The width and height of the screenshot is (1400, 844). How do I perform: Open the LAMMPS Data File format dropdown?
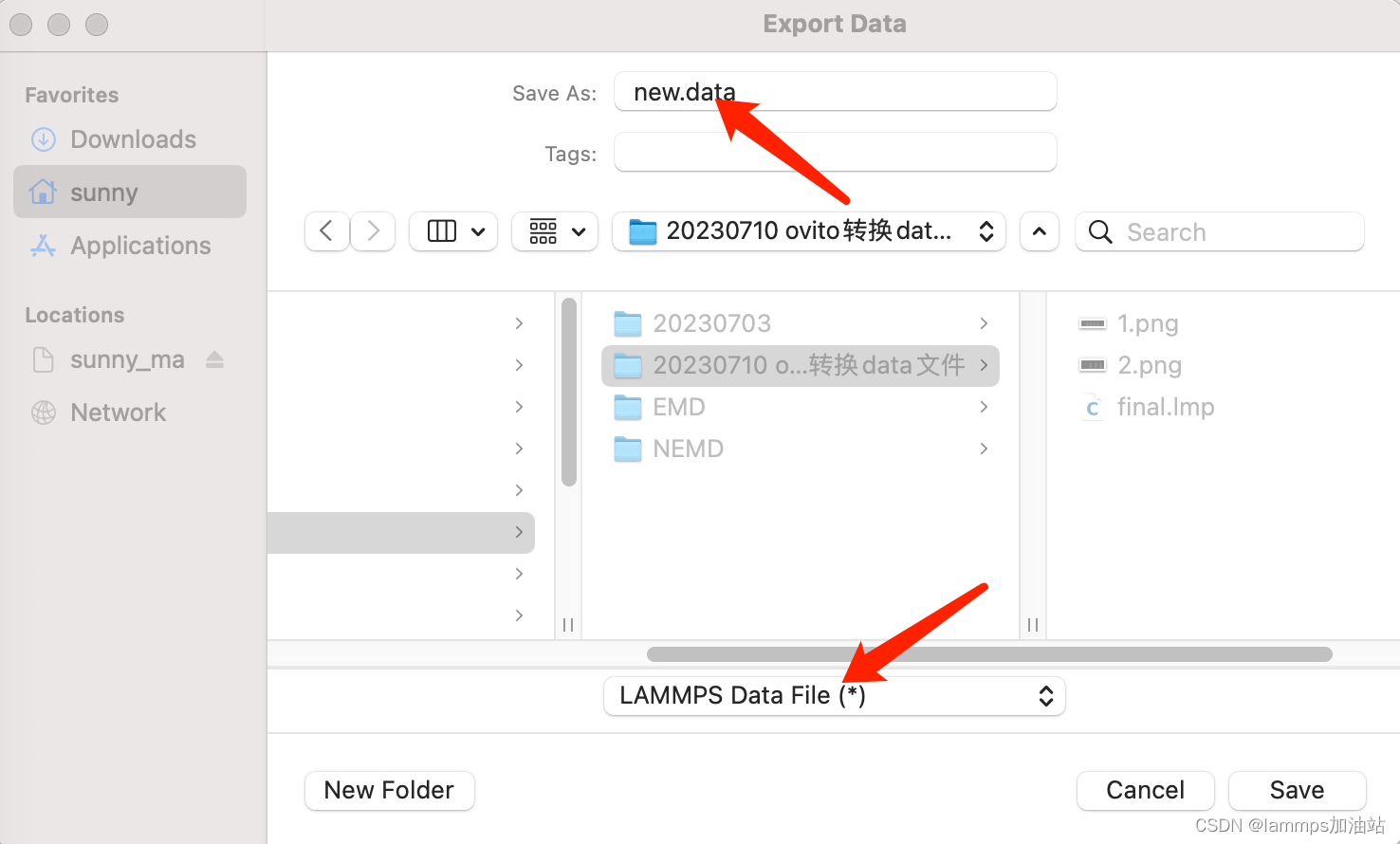pyautogui.click(x=834, y=695)
